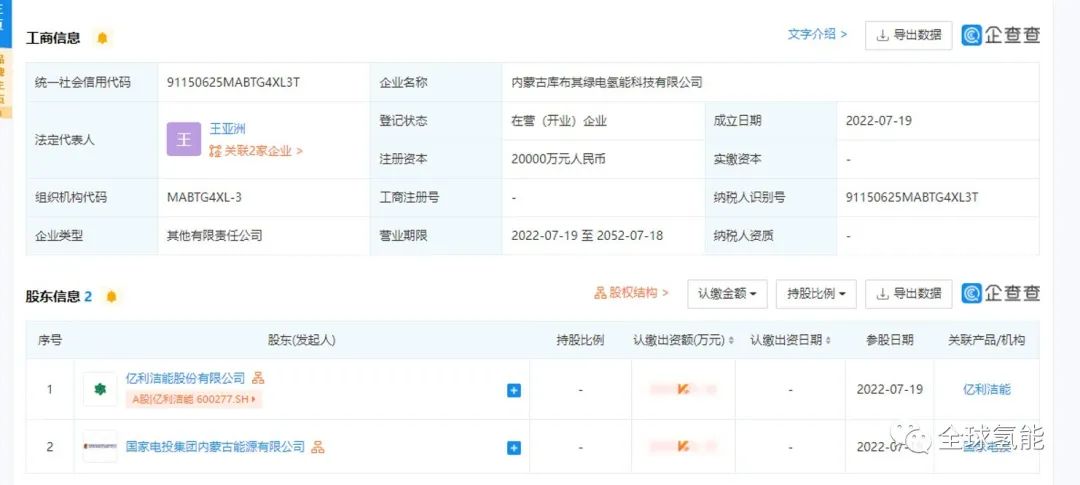
Task: Click the bell icon beside 股东信息
Action: pos(111,296)
